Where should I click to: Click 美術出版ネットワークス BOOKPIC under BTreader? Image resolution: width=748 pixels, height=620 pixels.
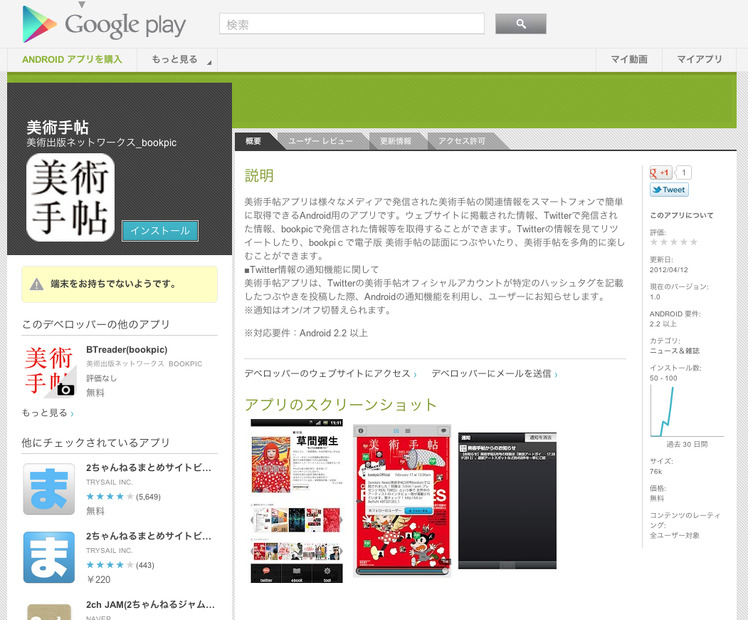point(144,364)
